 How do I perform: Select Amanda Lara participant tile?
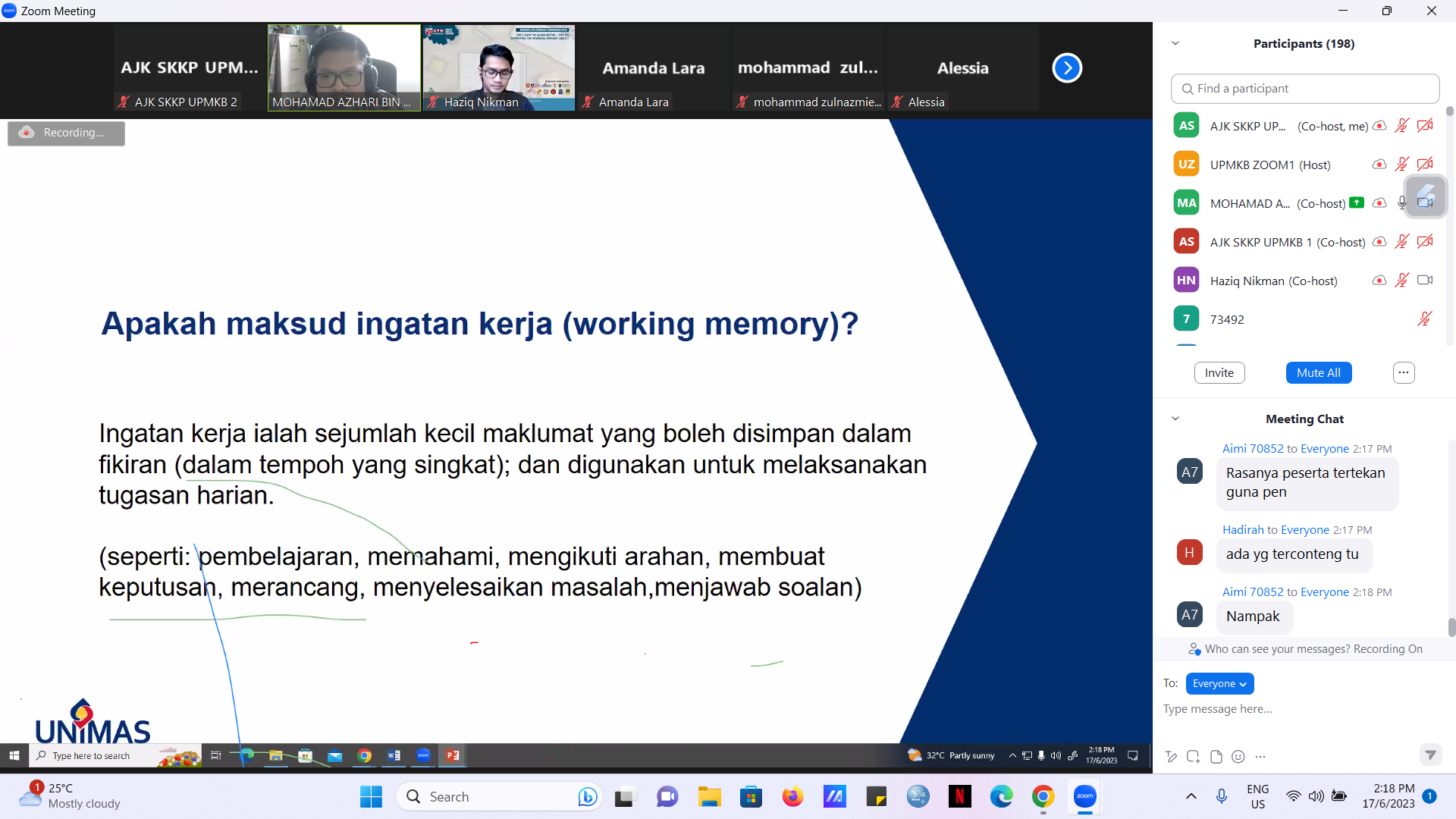[x=654, y=68]
